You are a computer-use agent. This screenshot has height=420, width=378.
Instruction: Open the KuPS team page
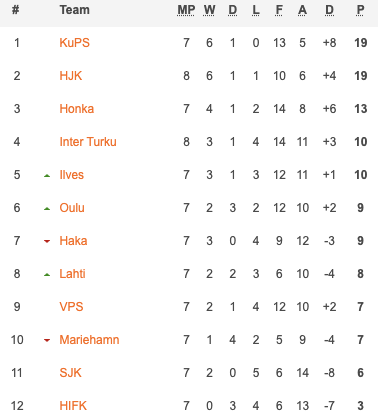74,43
